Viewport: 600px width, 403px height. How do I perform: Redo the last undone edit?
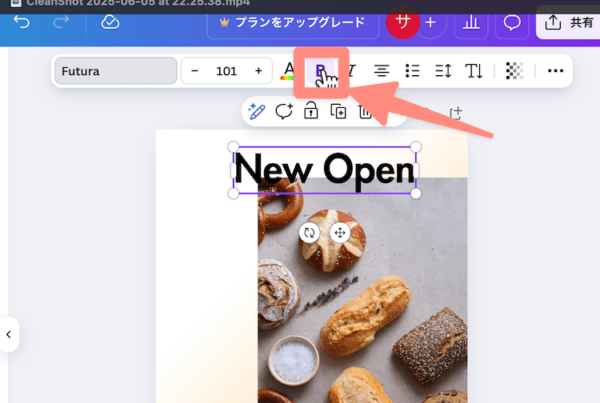click(61, 22)
